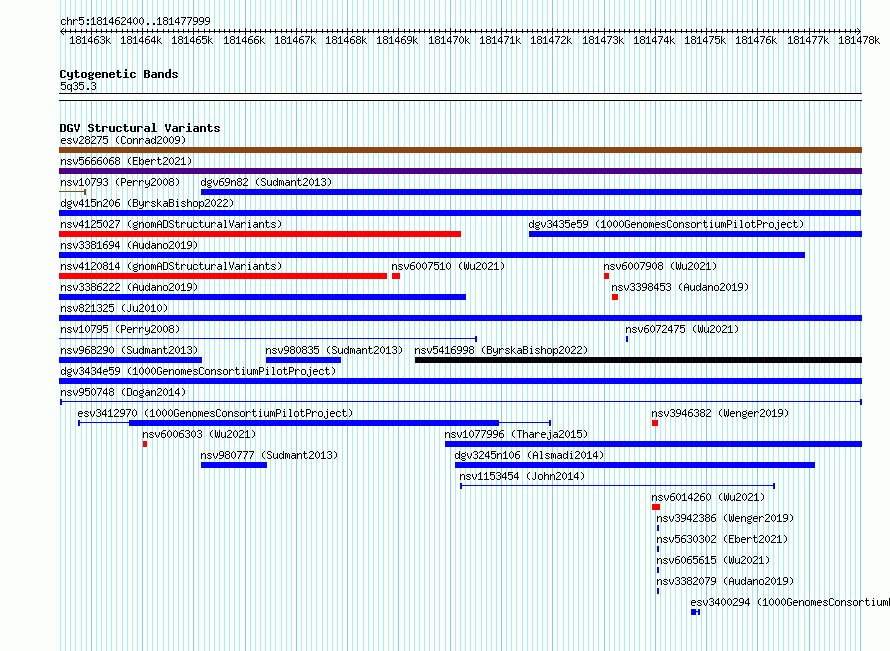This screenshot has height=651, width=890.
Task: Open the nsv3386222 (Audano2019) blue bar
Action: click(x=262, y=297)
